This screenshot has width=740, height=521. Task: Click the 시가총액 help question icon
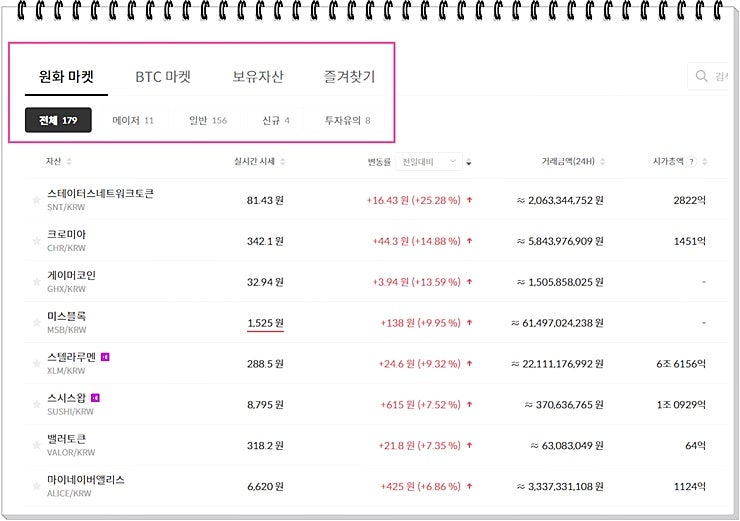pyautogui.click(x=691, y=162)
